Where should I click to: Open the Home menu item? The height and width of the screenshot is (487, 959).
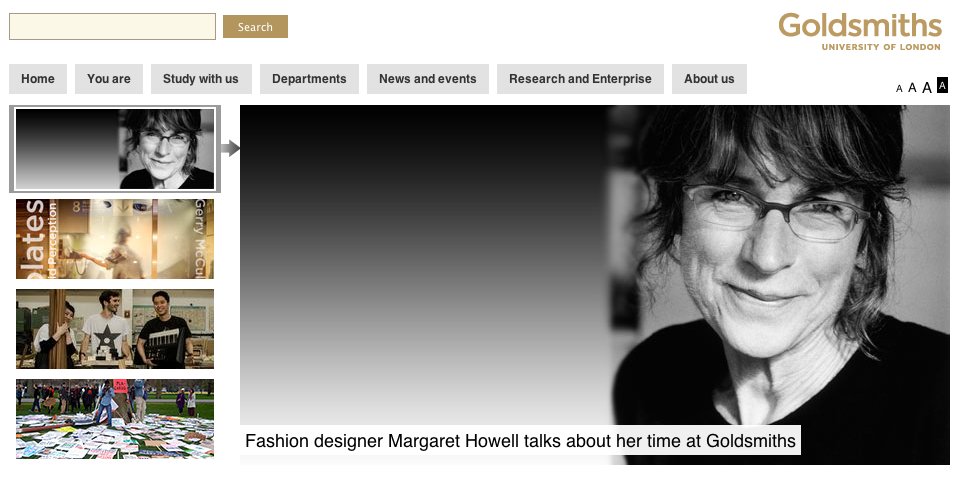[38, 79]
